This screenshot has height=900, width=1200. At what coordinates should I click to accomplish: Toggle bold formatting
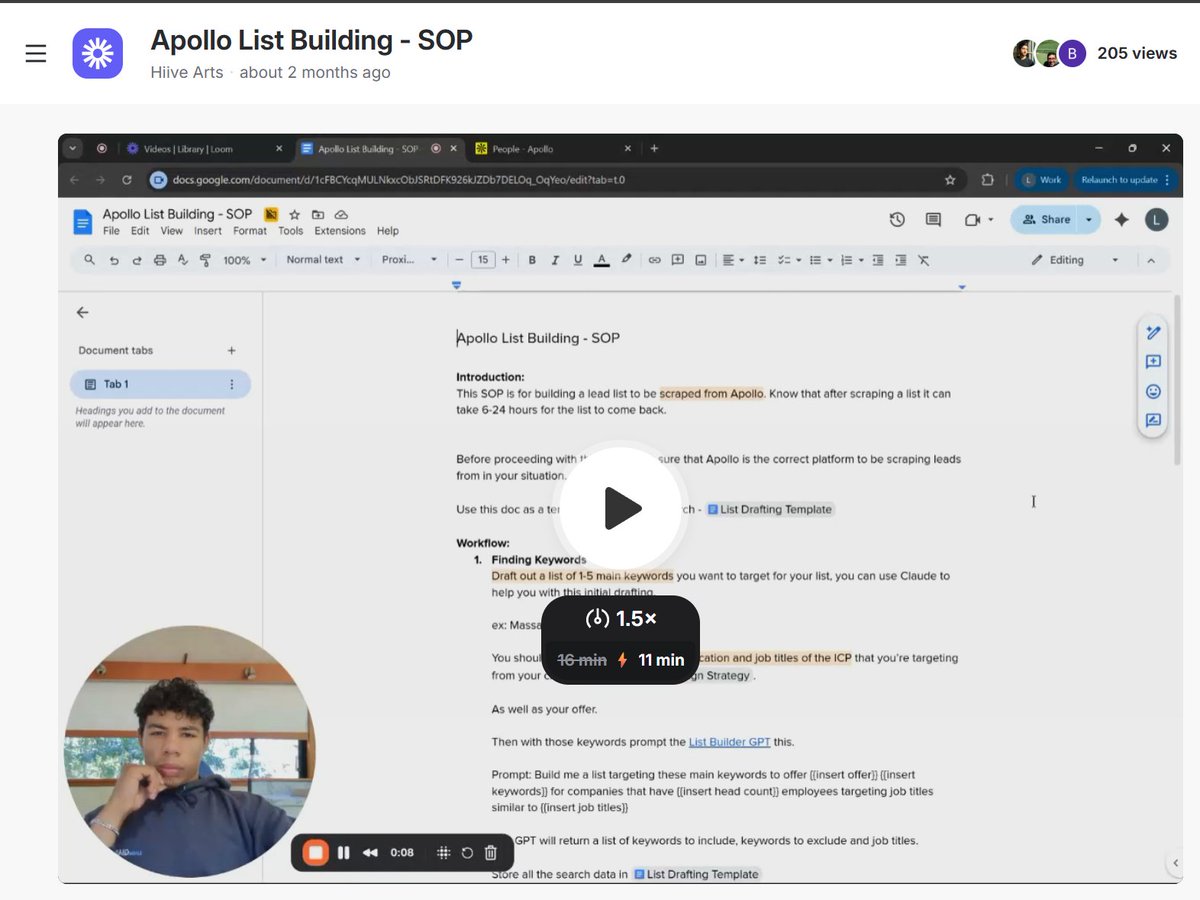coord(532,260)
